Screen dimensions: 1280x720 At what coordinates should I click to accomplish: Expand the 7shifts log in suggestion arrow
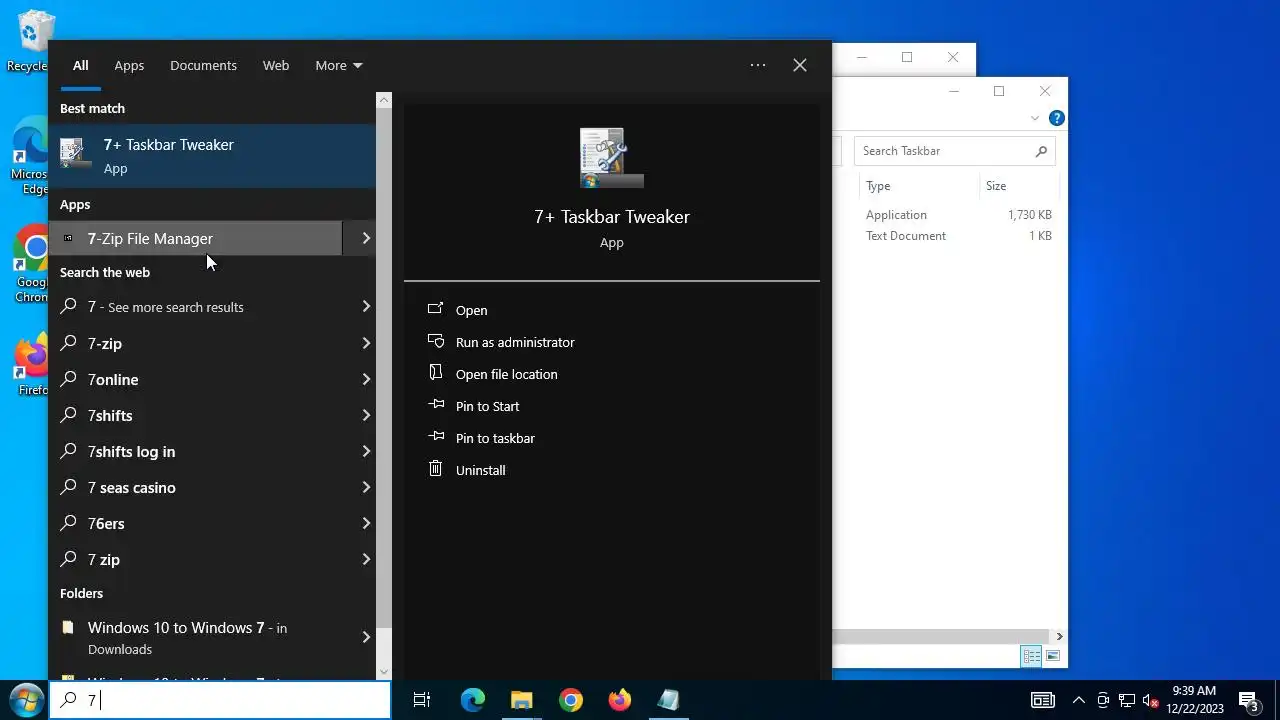(x=366, y=451)
